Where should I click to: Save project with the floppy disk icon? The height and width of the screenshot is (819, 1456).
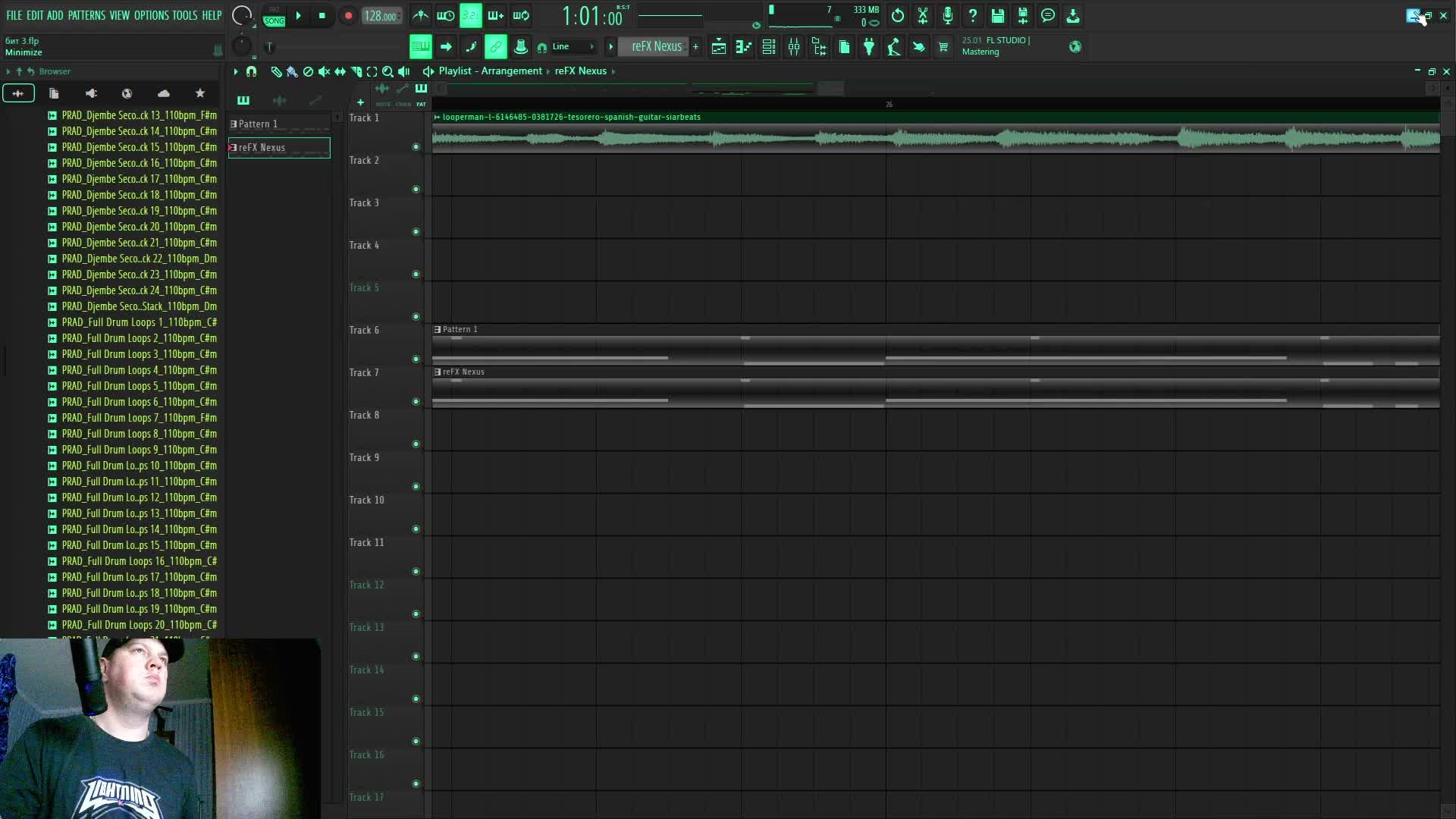point(997,15)
